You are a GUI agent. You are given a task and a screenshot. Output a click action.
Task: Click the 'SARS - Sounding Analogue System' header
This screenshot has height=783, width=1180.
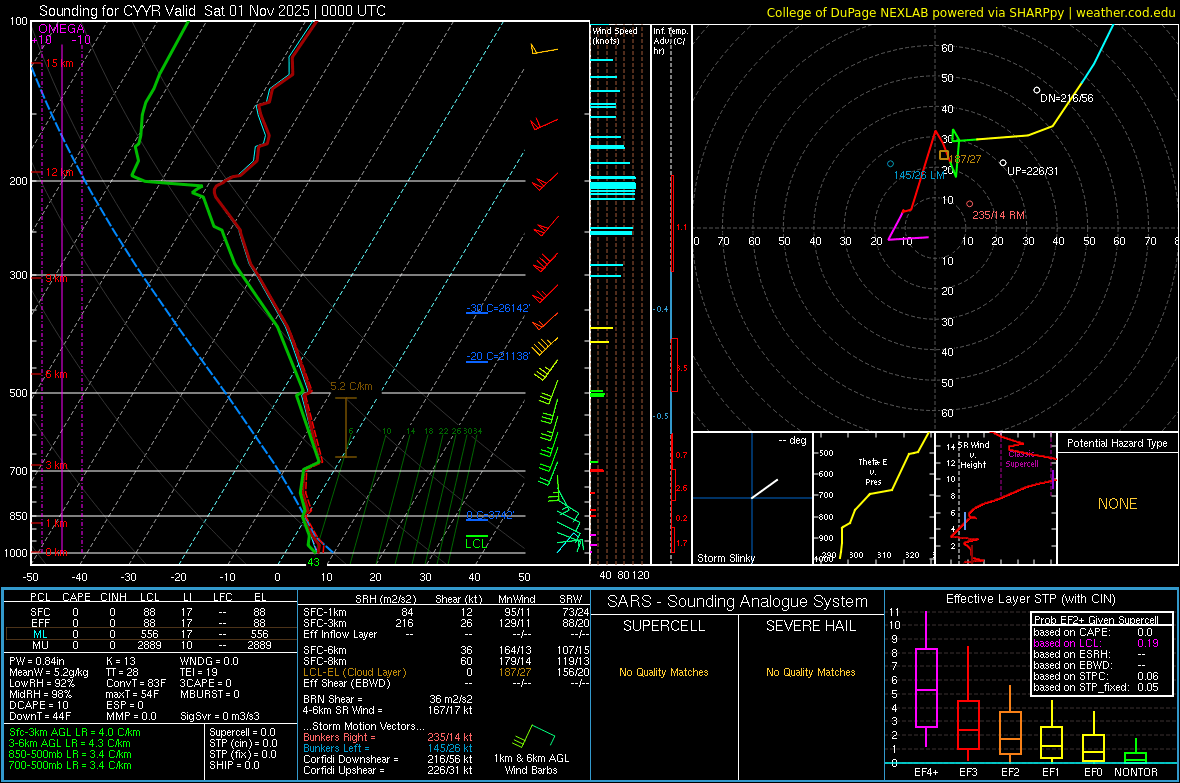(738, 602)
